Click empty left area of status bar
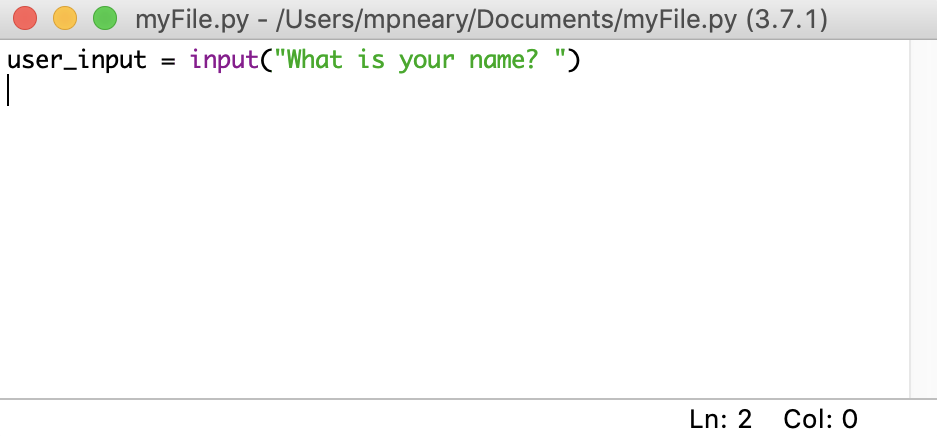The image size is (937, 436). (x=300, y=419)
